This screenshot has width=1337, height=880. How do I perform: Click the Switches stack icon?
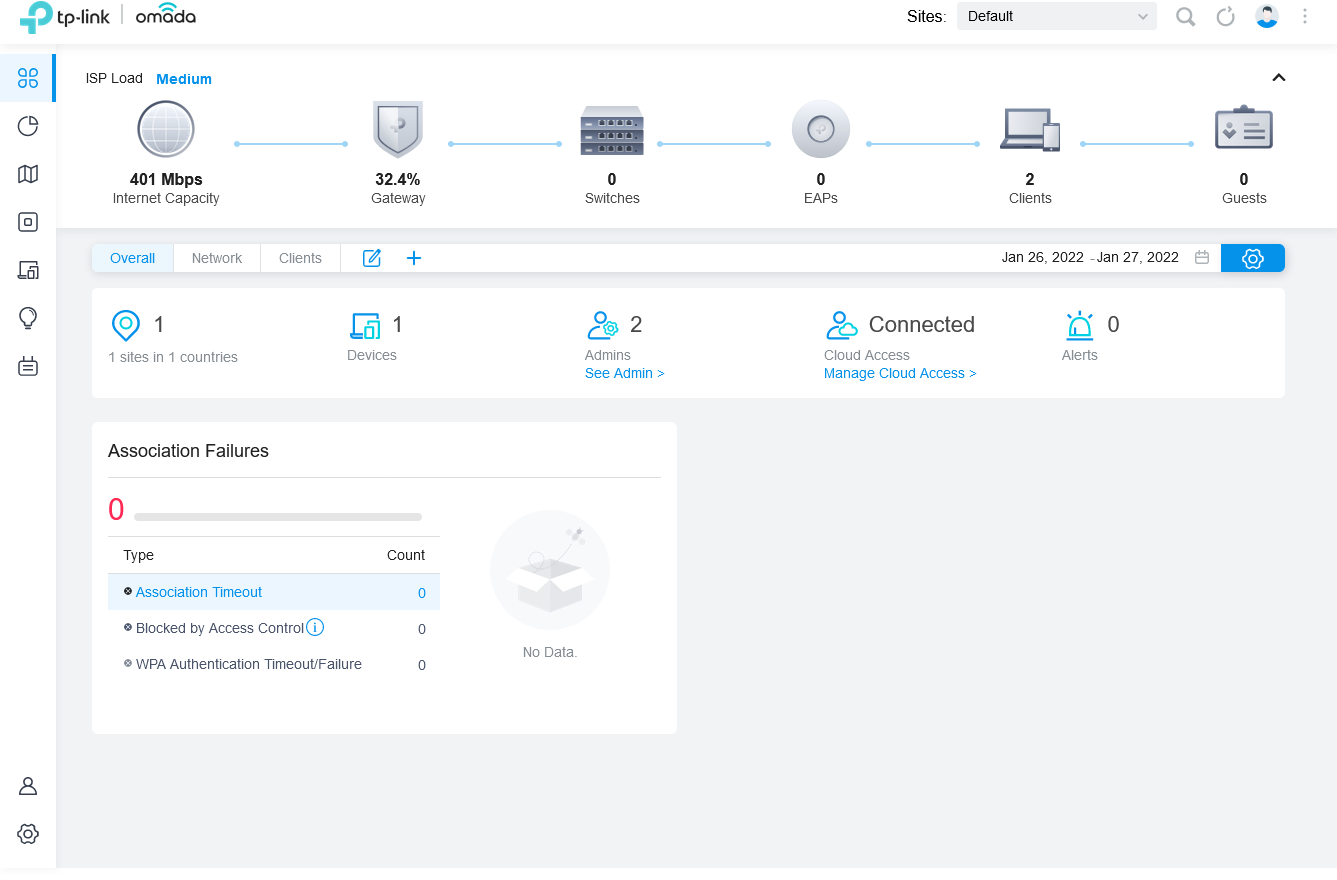pyautogui.click(x=612, y=130)
